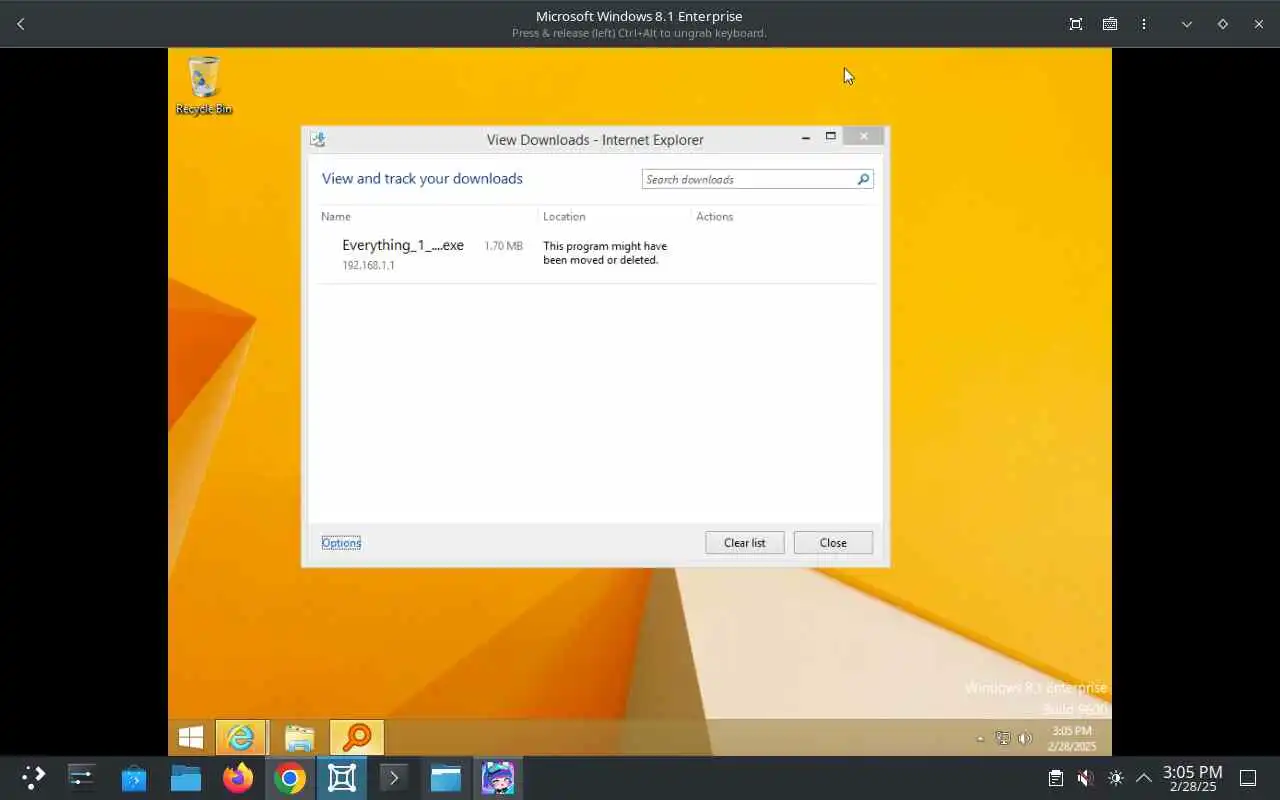Image resolution: width=1280 pixels, height=800 pixels.
Task: Open Internet Explorer on Windows taskbar
Action: 241,738
